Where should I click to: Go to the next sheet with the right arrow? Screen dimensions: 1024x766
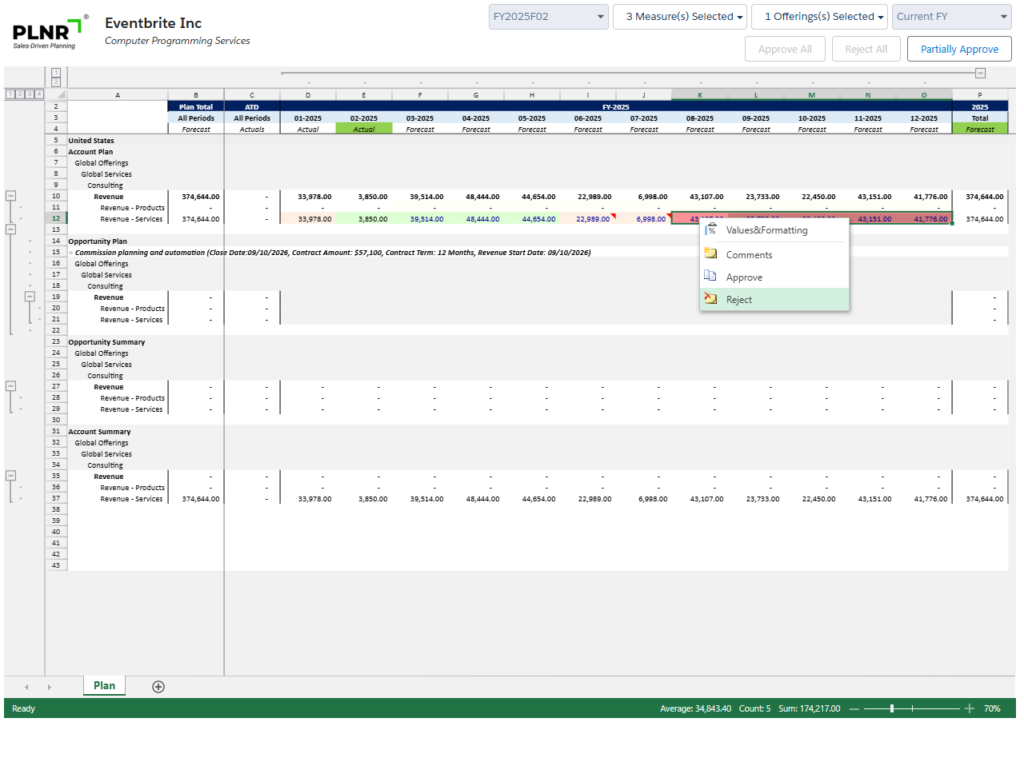click(x=49, y=687)
